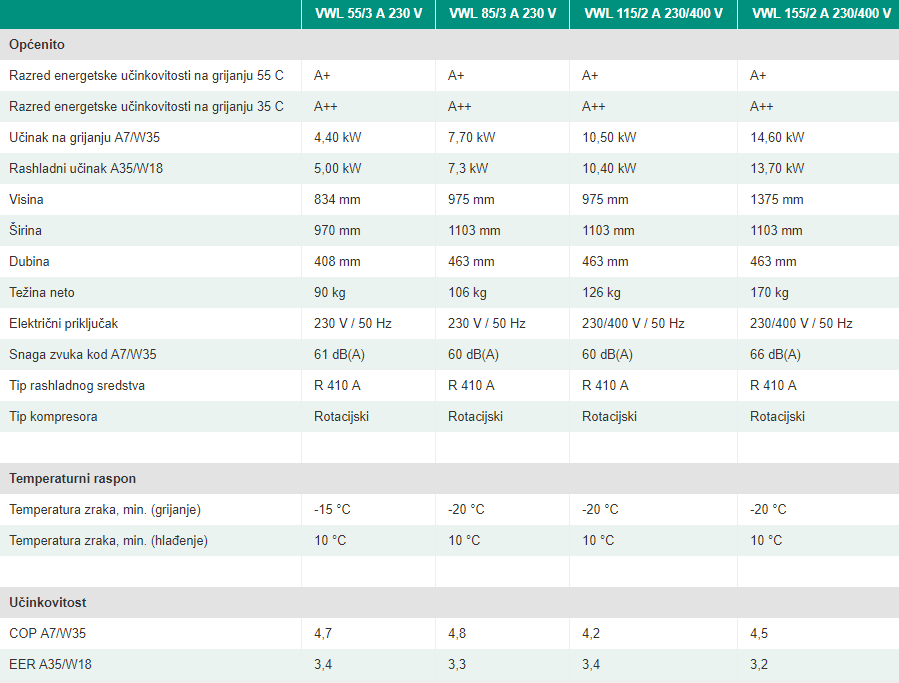Click the COP A7/W35 row label

pos(48,634)
